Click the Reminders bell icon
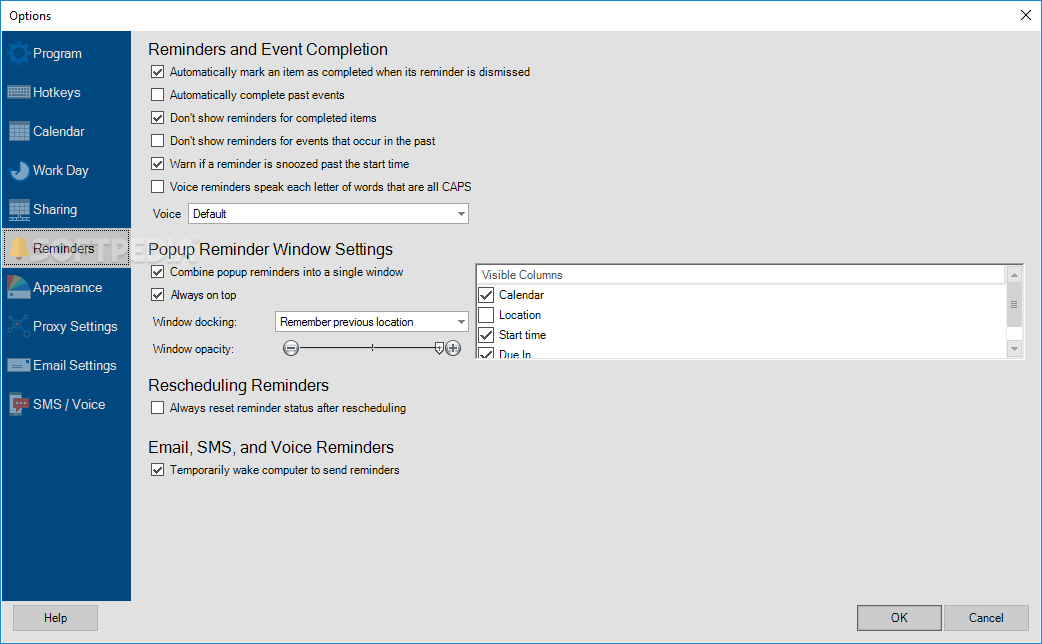The image size is (1042, 644). (19, 249)
